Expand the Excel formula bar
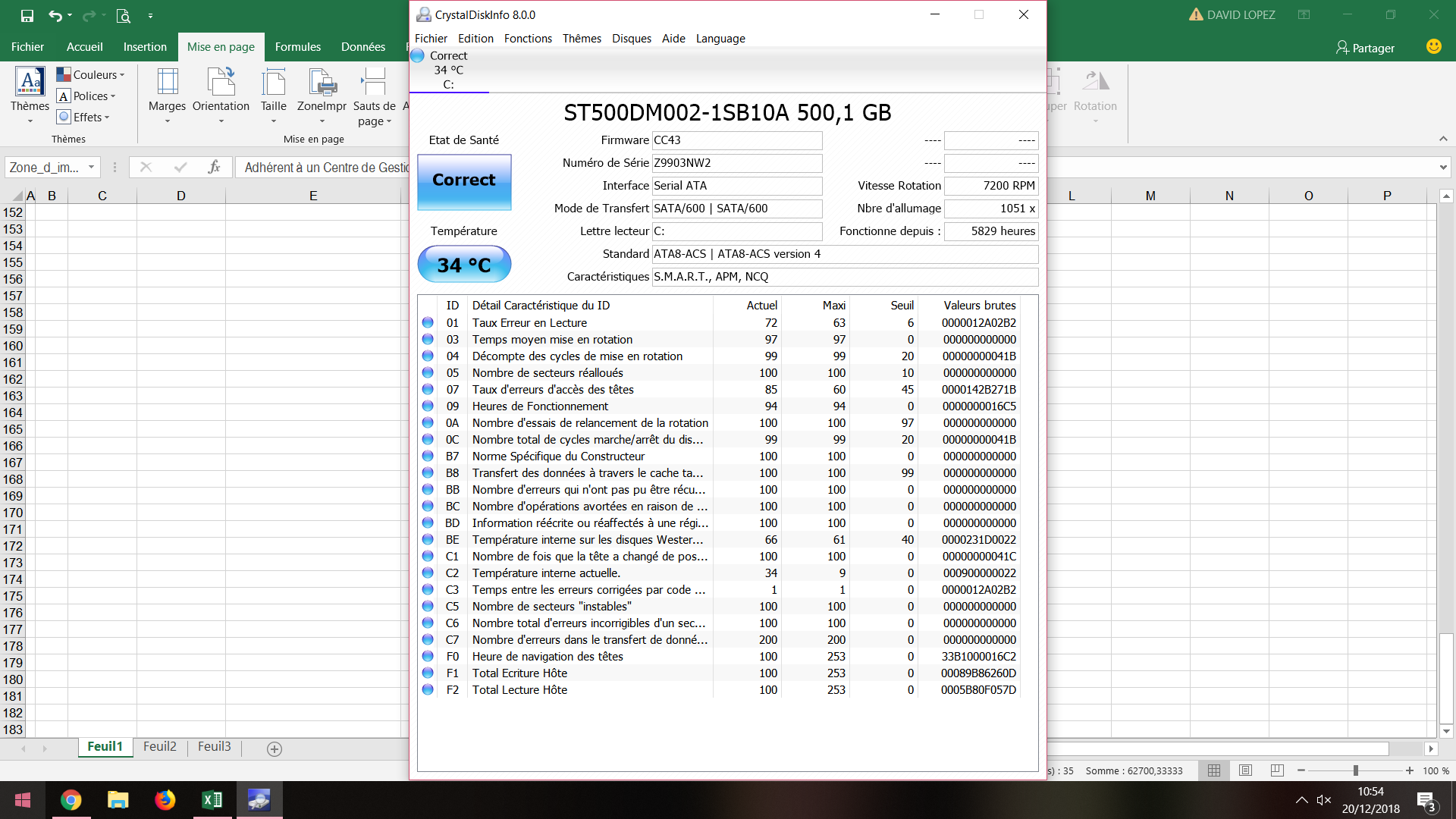Screen dimensions: 1456x819 click(x=1442, y=168)
